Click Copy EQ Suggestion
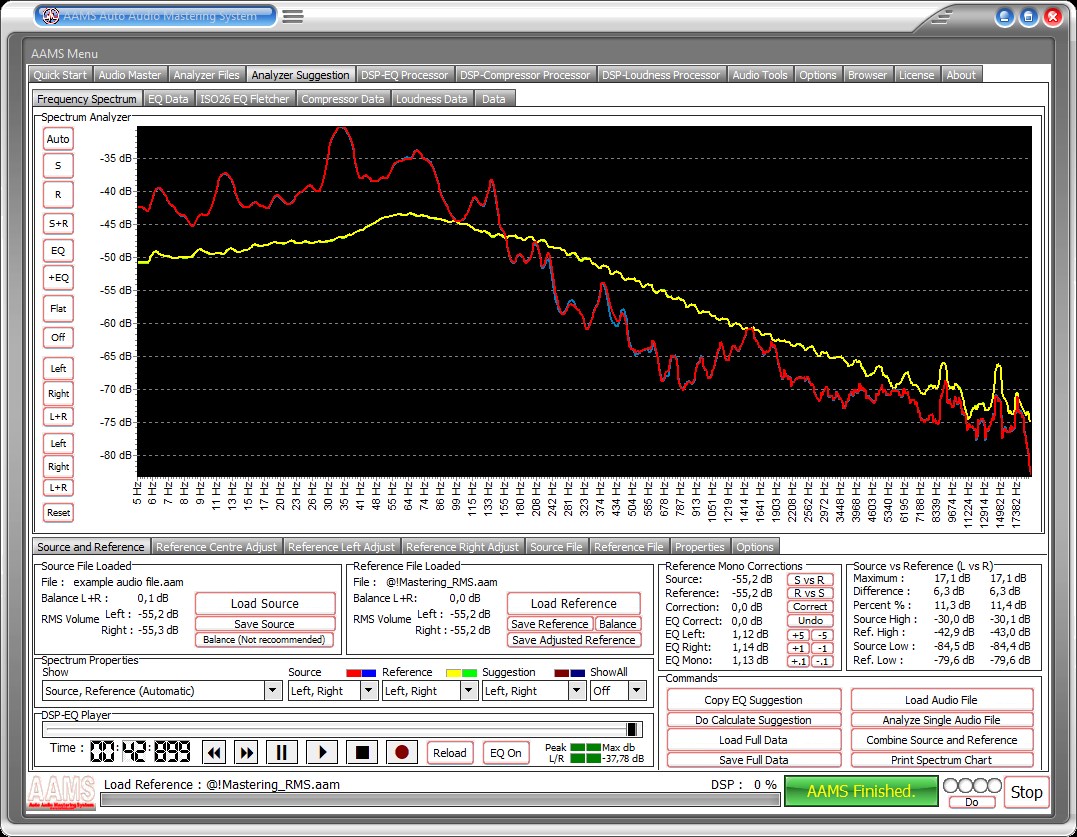The height and width of the screenshot is (837, 1077). coord(753,700)
